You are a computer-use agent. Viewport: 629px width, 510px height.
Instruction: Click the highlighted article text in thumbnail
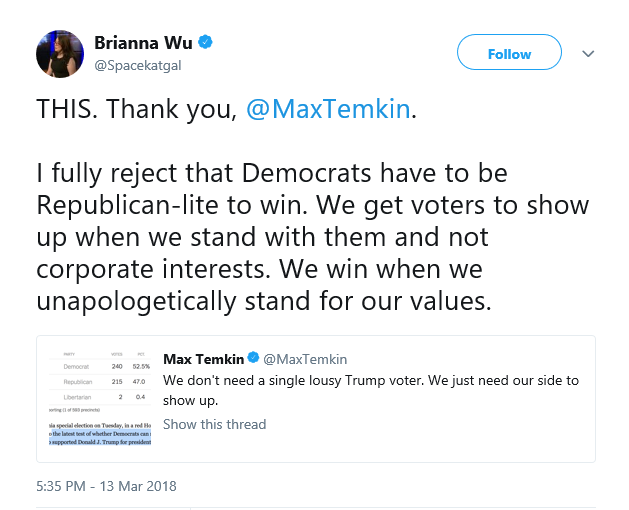click(x=100, y=438)
